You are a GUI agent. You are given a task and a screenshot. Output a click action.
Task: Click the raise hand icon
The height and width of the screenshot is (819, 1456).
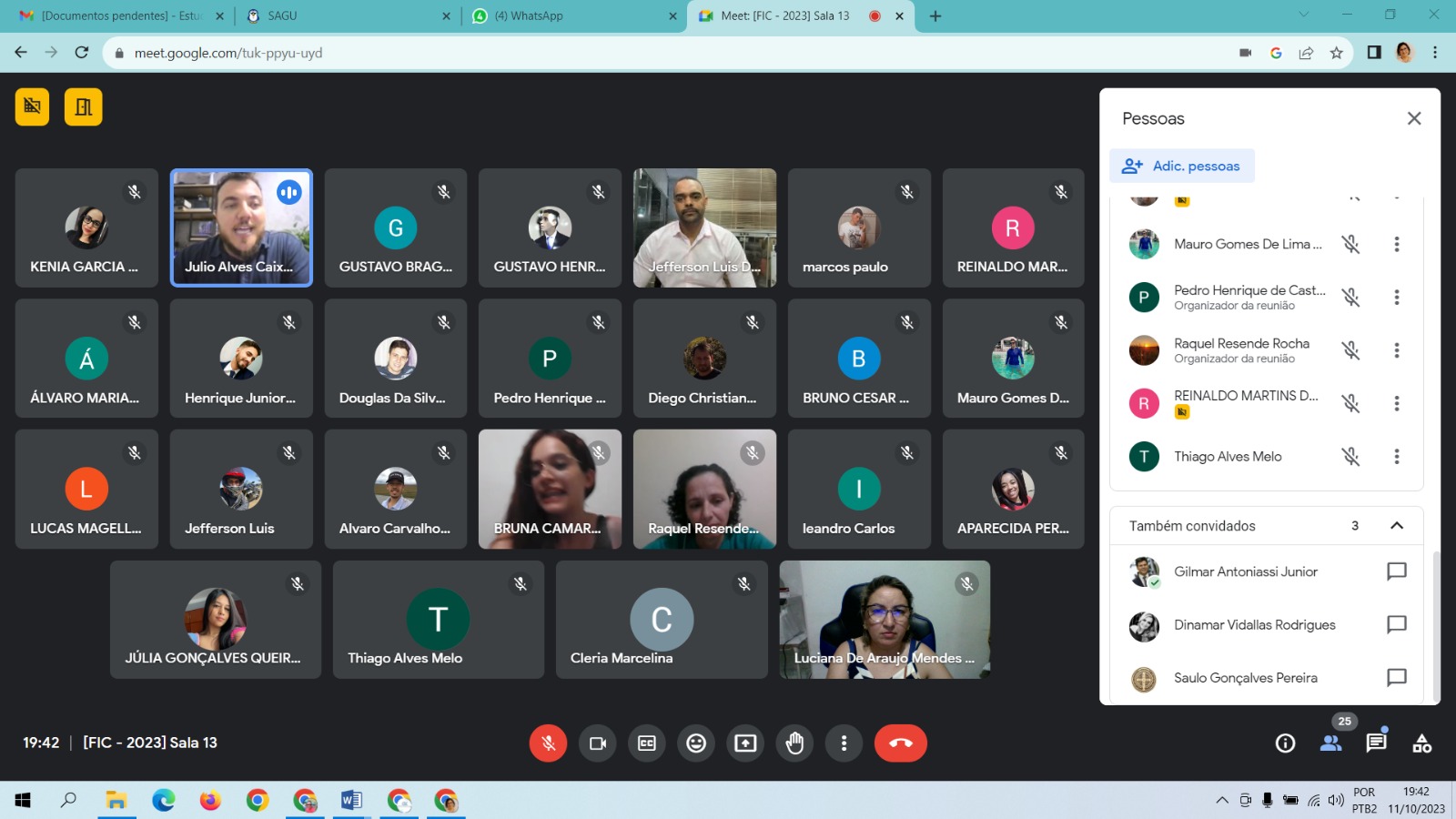(794, 743)
